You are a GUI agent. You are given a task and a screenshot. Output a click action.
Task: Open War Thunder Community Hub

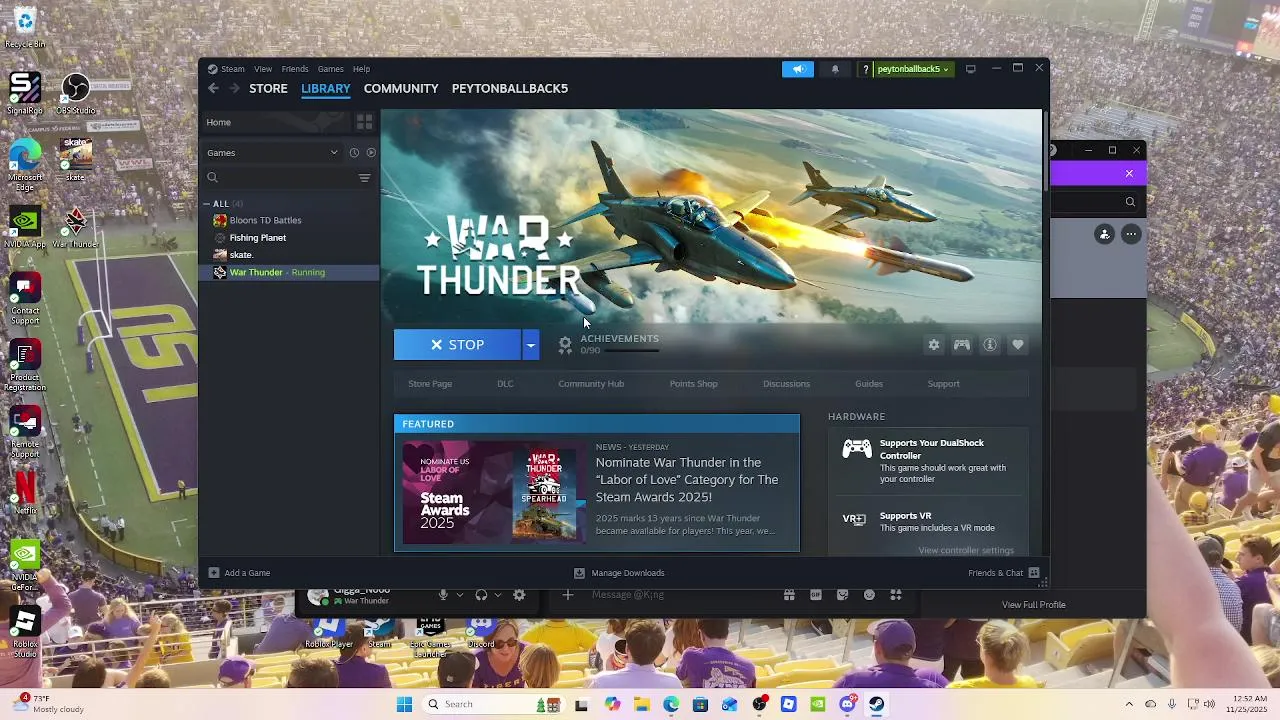(591, 384)
